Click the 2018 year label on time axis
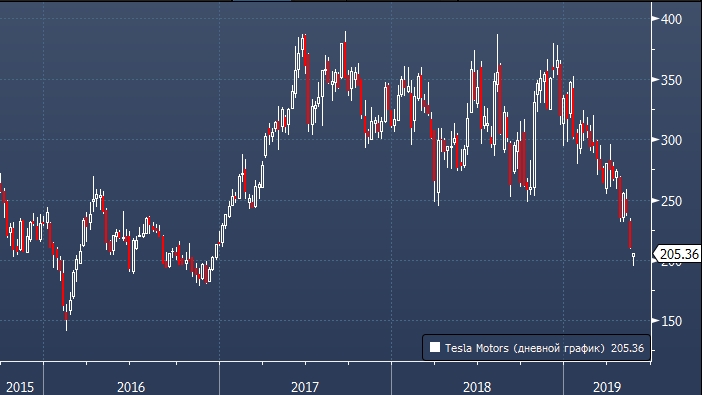This screenshot has width=702, height=395. [477, 386]
